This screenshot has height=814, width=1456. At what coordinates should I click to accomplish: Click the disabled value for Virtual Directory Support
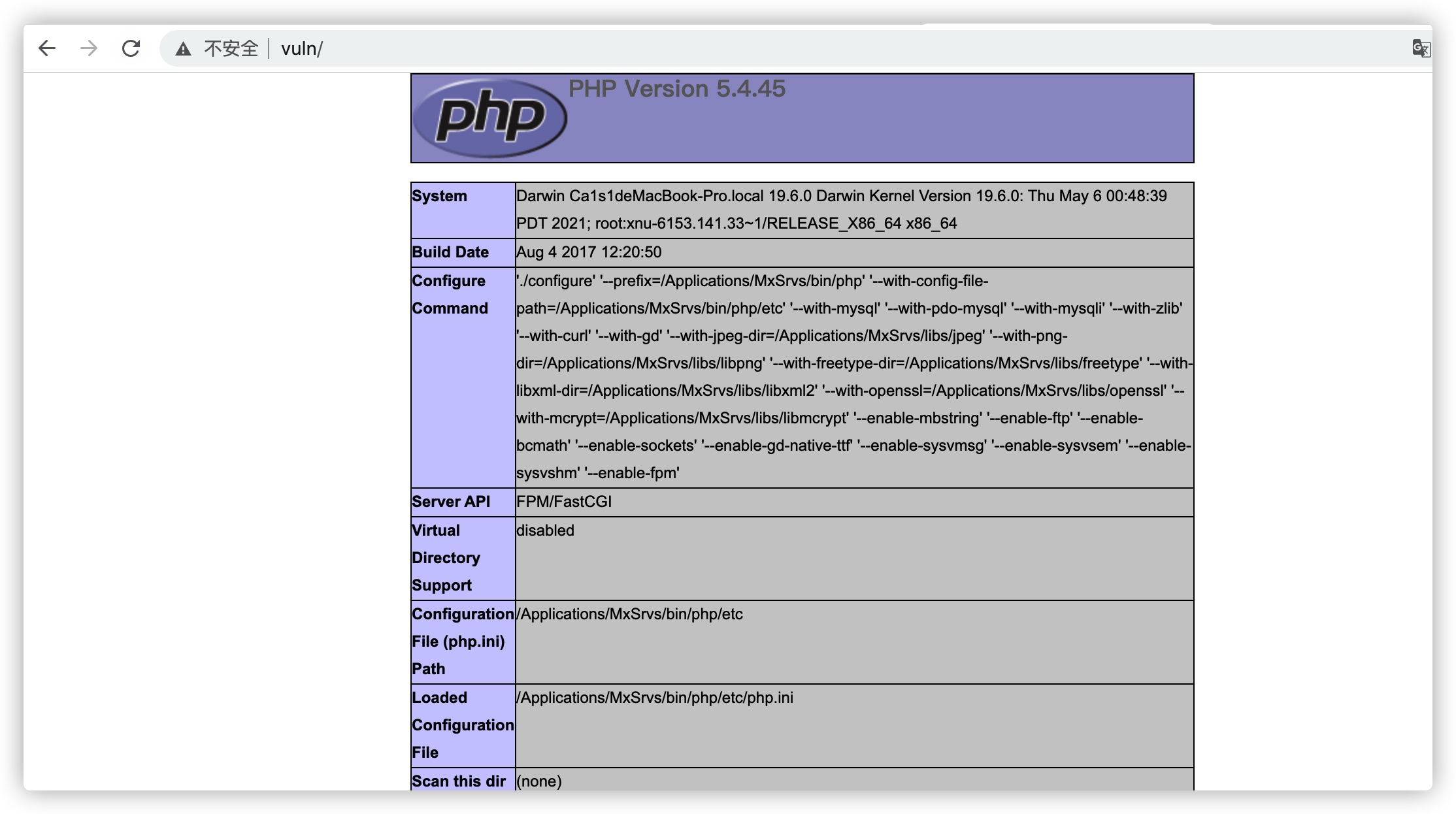point(545,530)
